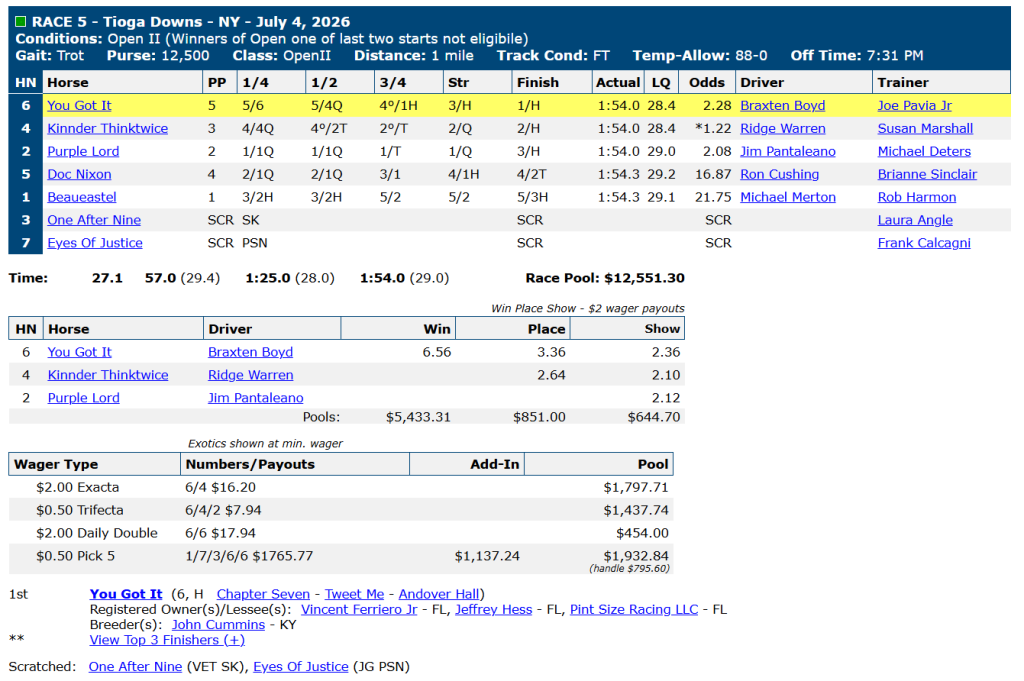Open Purple Lord in payouts table
This screenshot has height=681, width=1024.
[x=84, y=398]
